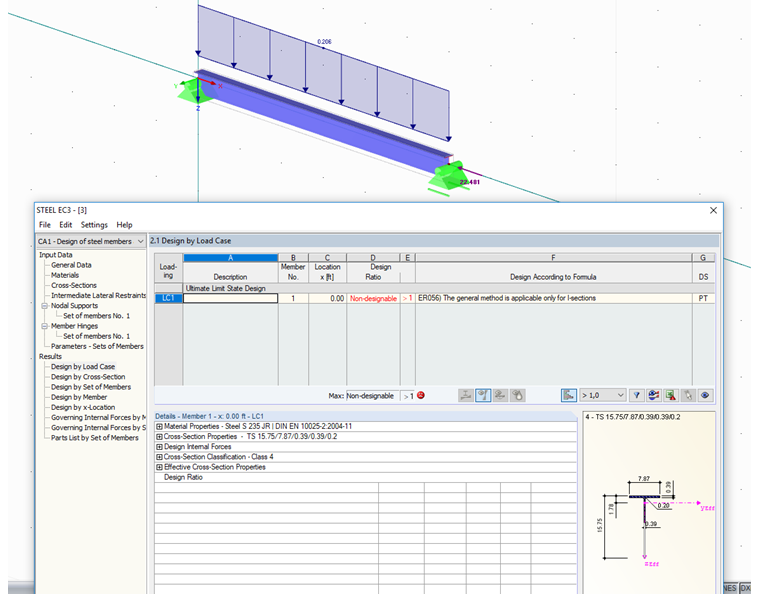Image resolution: width=760 pixels, height=594 pixels.
Task: Open Parameters - Sets of Members
Action: (x=97, y=346)
